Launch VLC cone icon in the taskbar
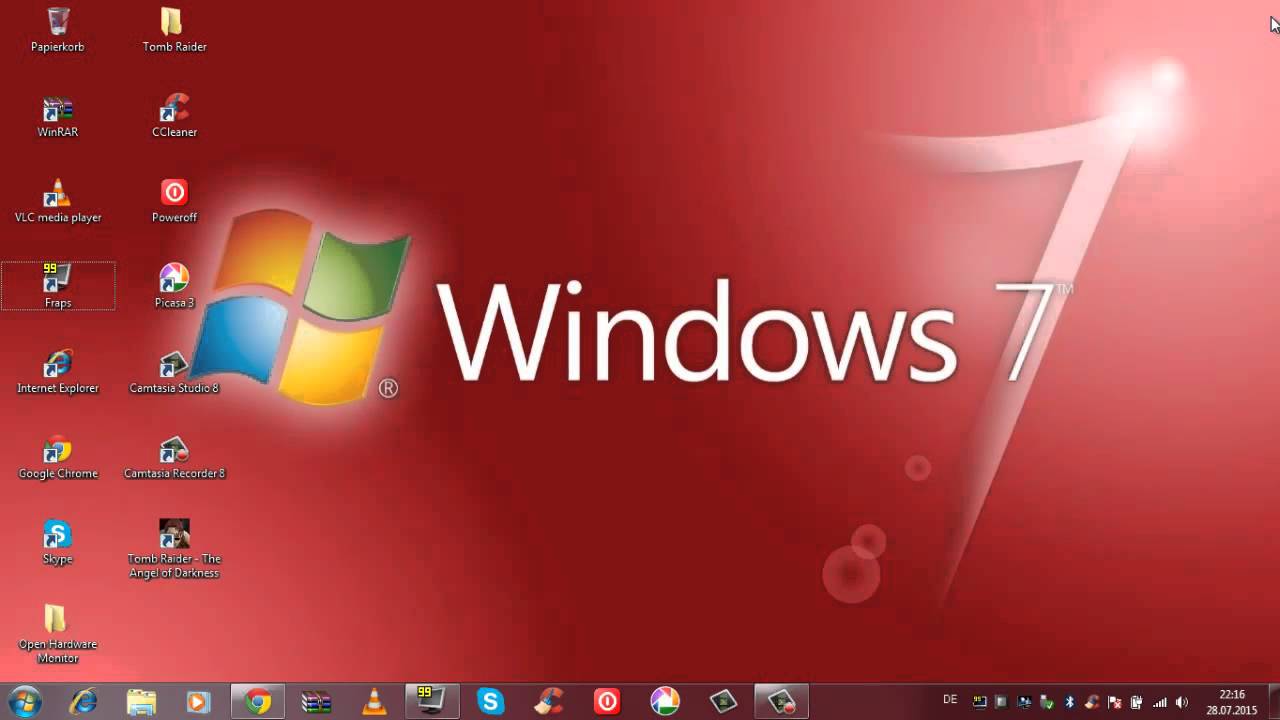 point(374,702)
